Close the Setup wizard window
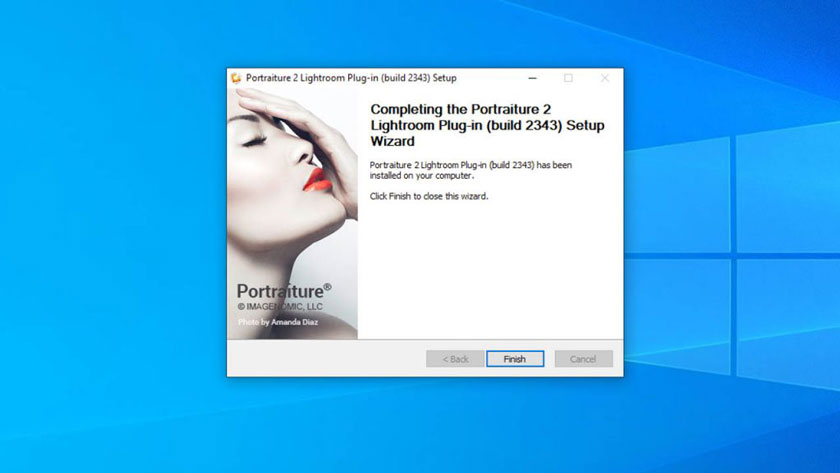This screenshot has width=840, height=473. 605,78
